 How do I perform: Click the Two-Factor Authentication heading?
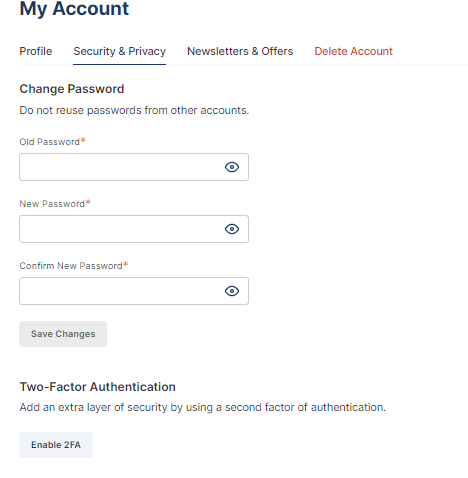pyautogui.click(x=97, y=387)
